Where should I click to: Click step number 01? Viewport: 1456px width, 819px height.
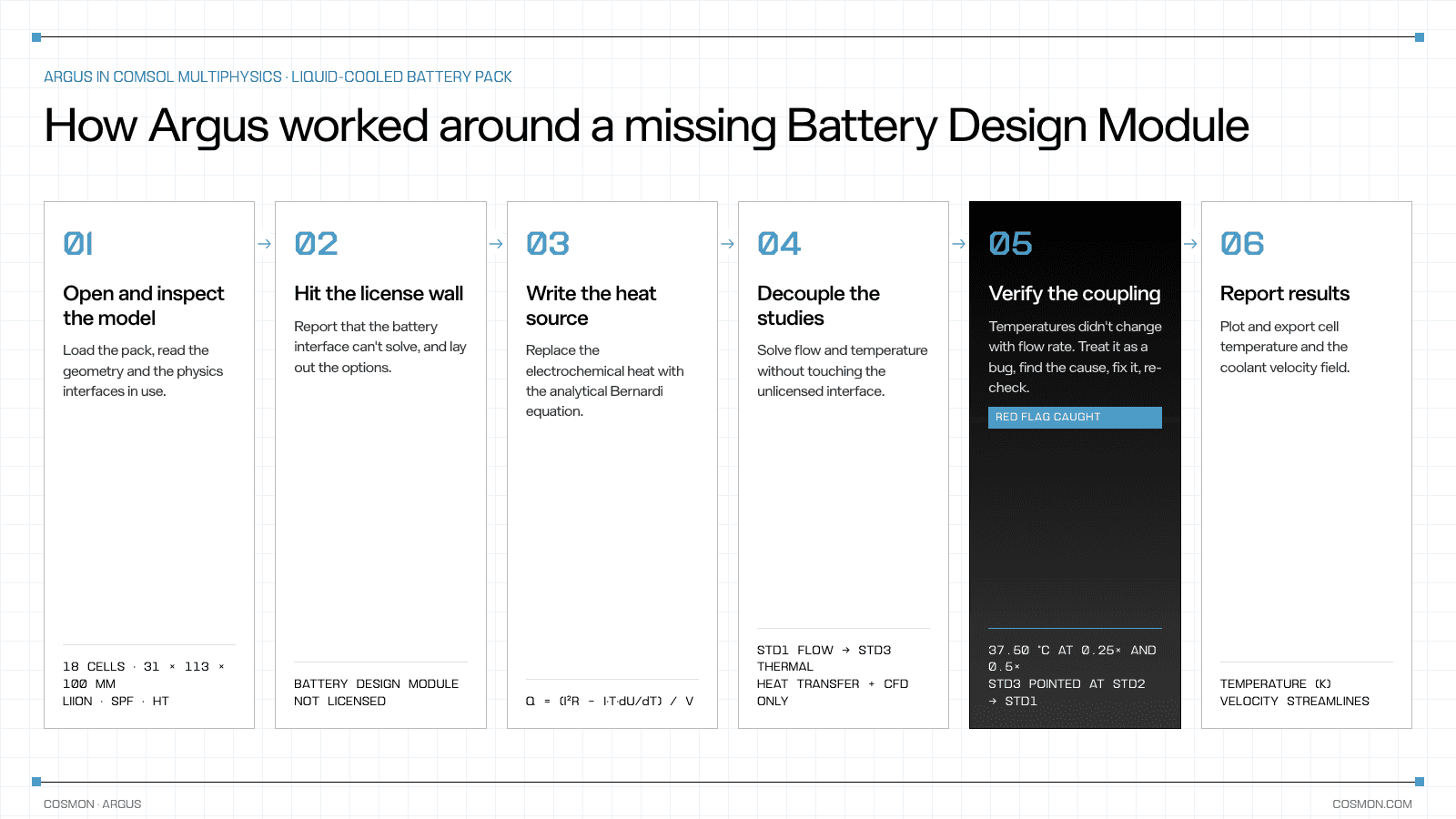click(78, 244)
